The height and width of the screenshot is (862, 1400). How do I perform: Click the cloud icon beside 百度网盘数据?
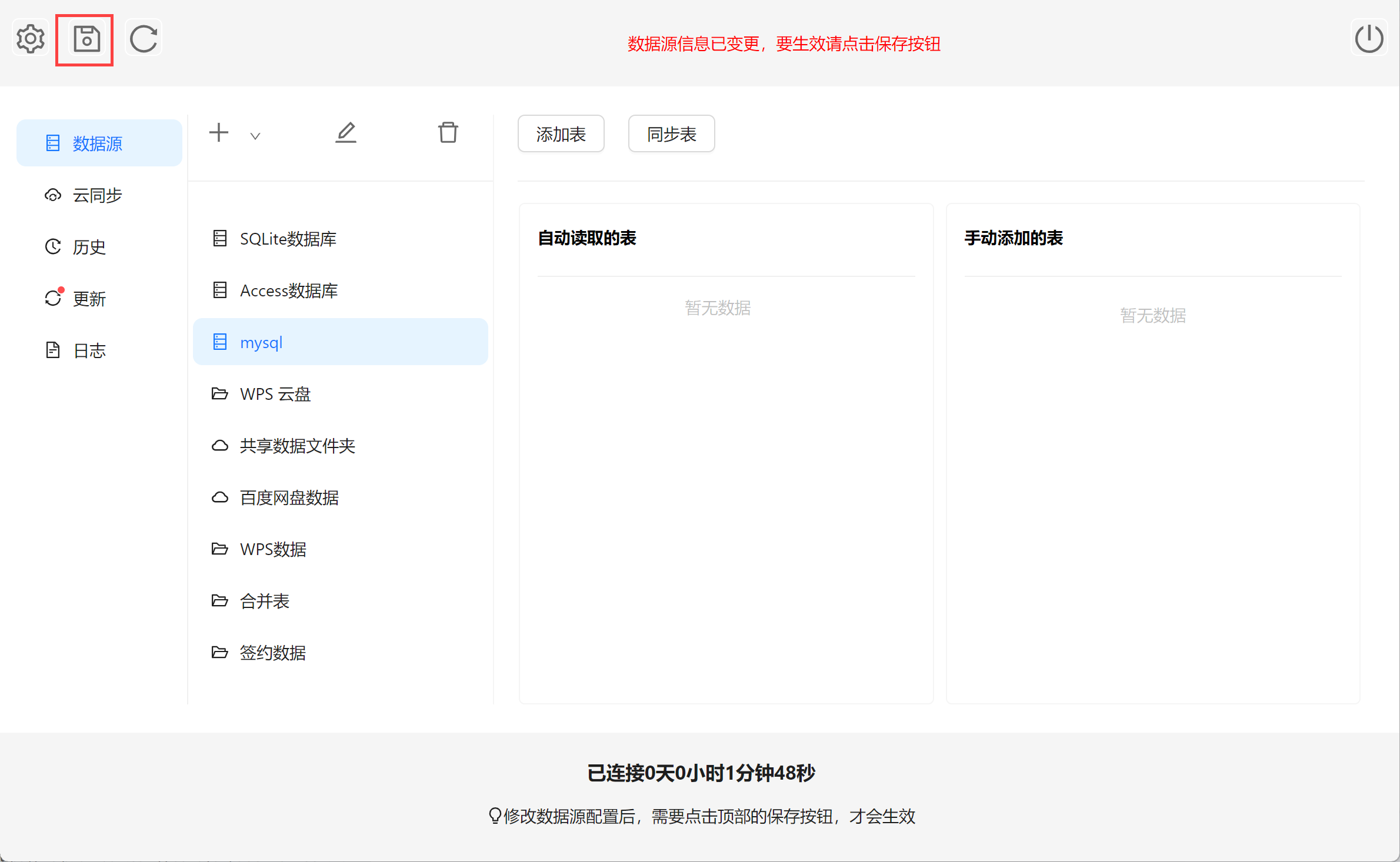click(x=220, y=497)
